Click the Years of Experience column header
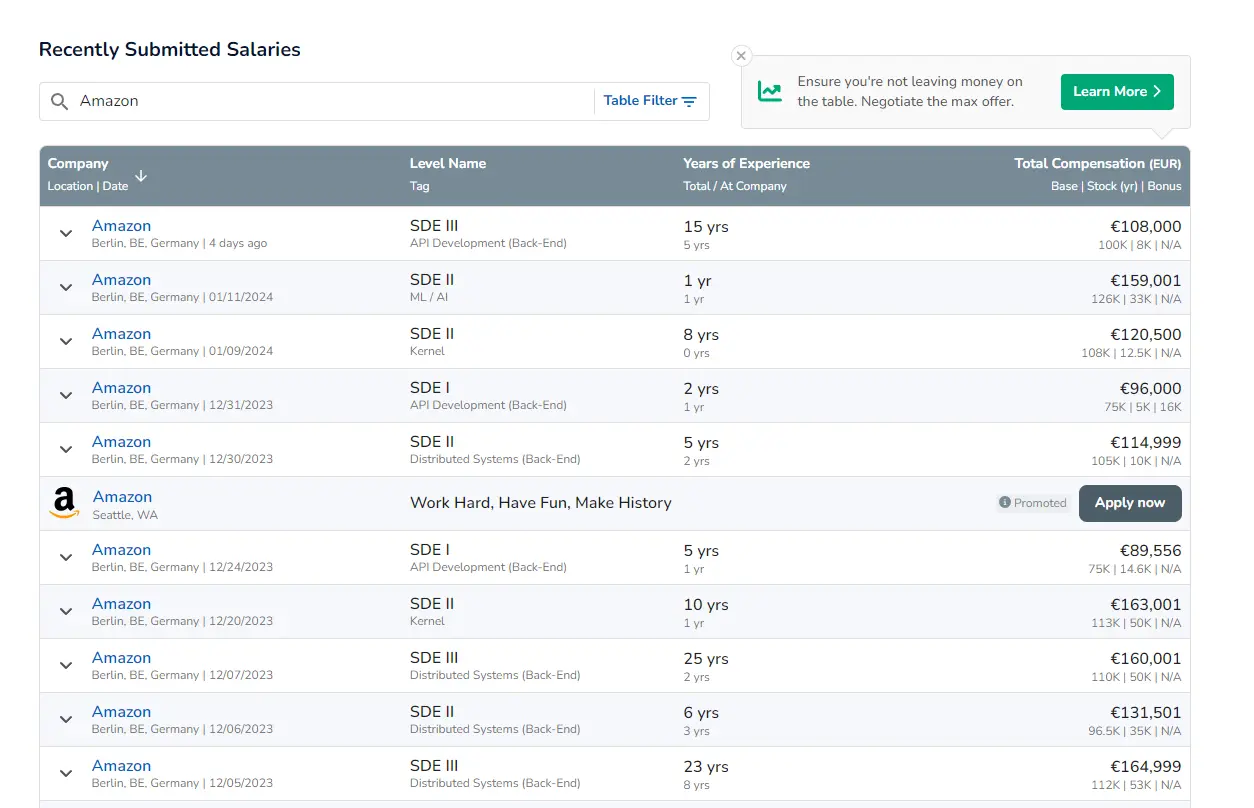The image size is (1254, 808). point(746,164)
